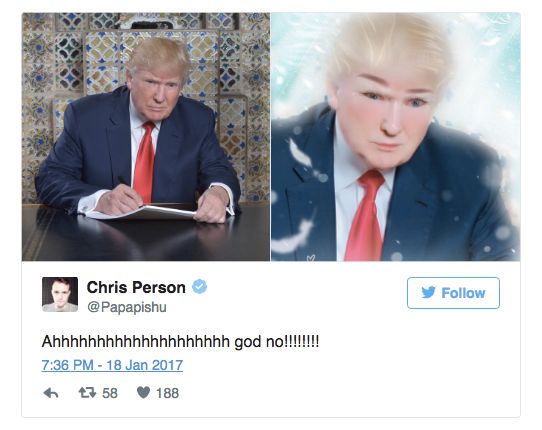Open the @Papapishu handle link
542x430 pixels.
tap(127, 307)
